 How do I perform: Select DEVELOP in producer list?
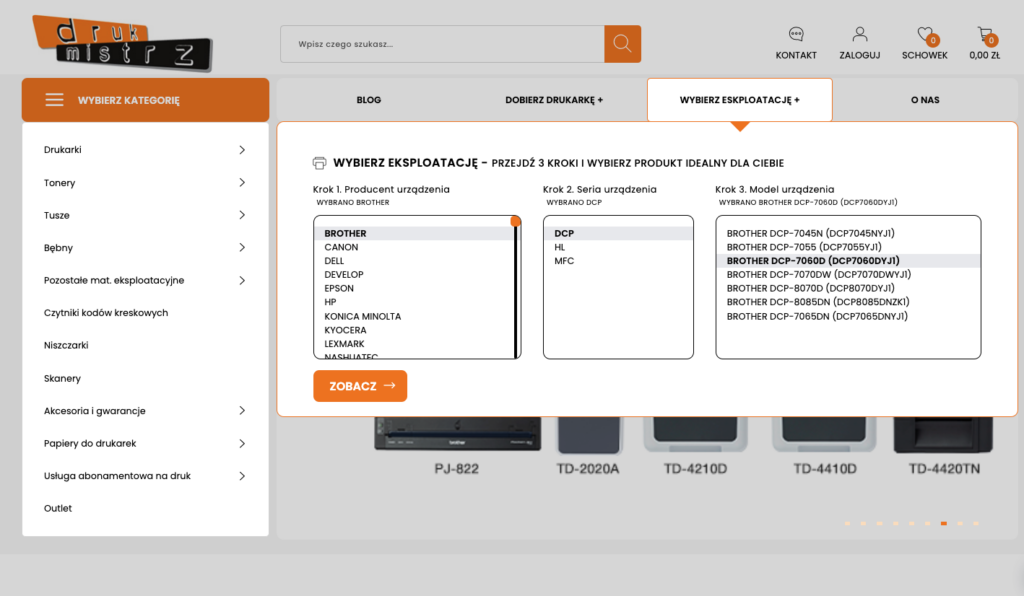pyautogui.click(x=344, y=274)
